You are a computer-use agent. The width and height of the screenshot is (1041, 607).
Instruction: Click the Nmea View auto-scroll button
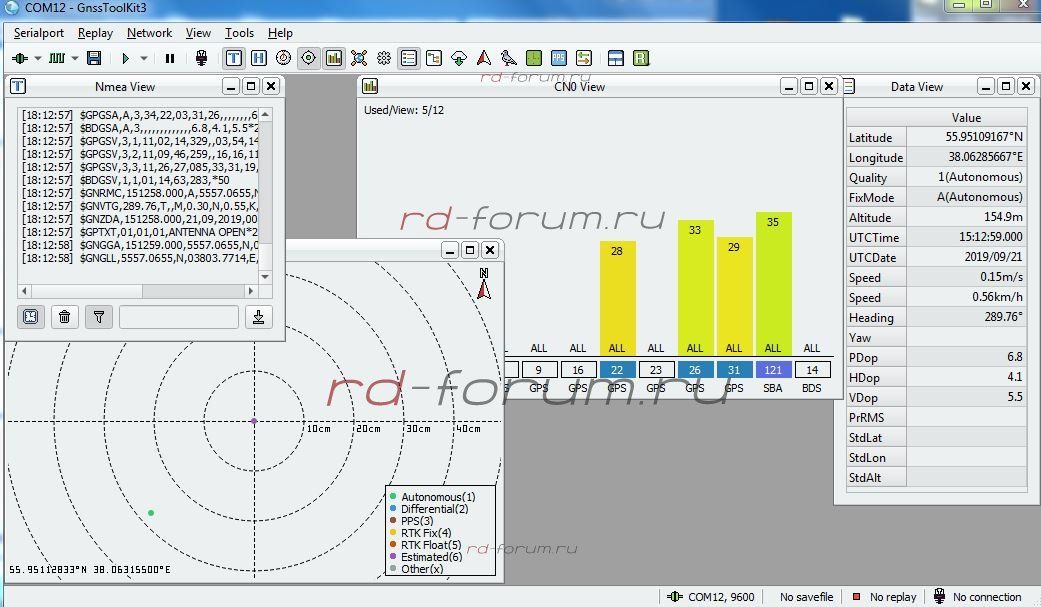tap(31, 317)
